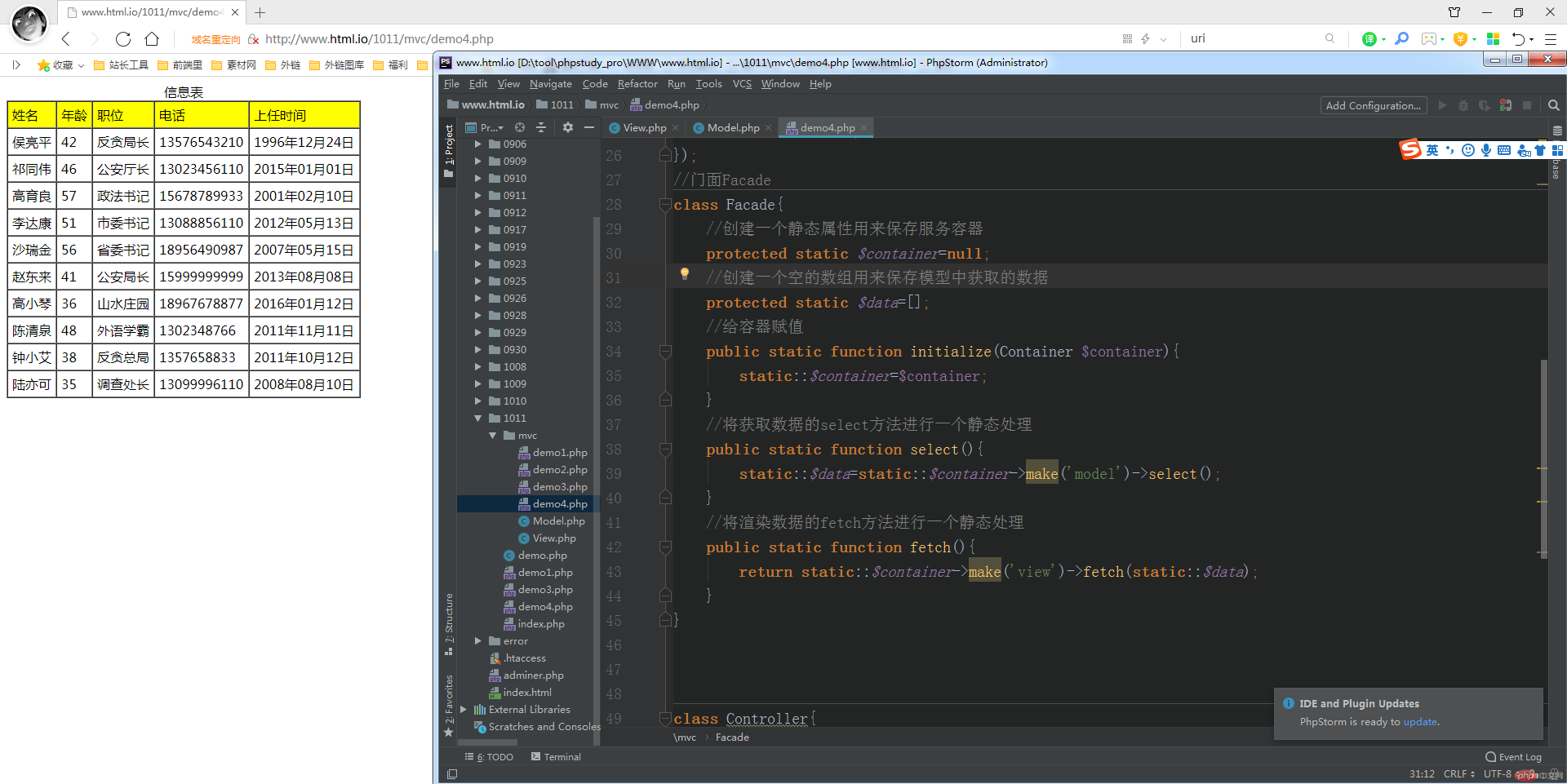Click the intention lightbulb on line 31
1567x784 pixels.
pos(685,274)
